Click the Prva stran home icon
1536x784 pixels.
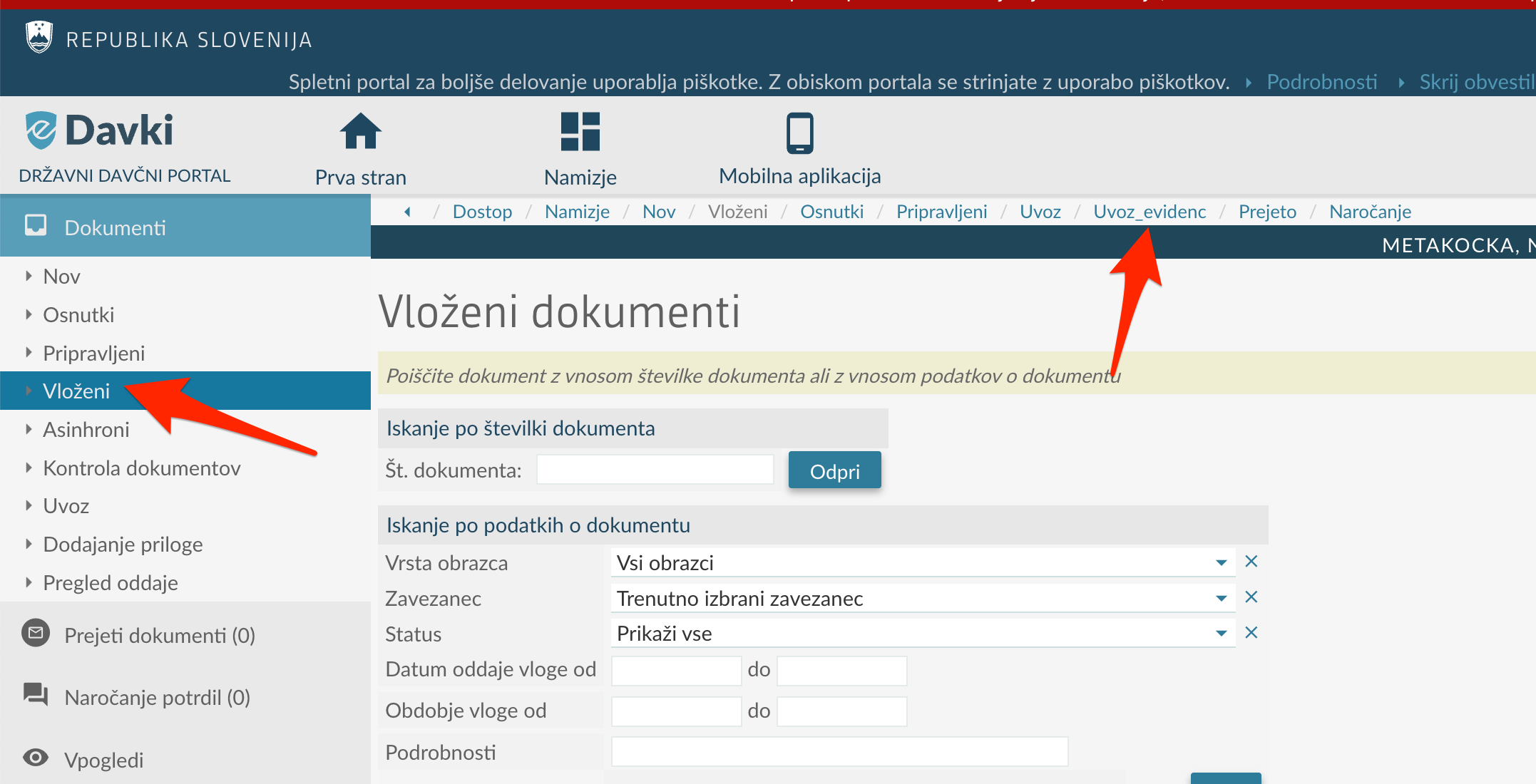[361, 132]
